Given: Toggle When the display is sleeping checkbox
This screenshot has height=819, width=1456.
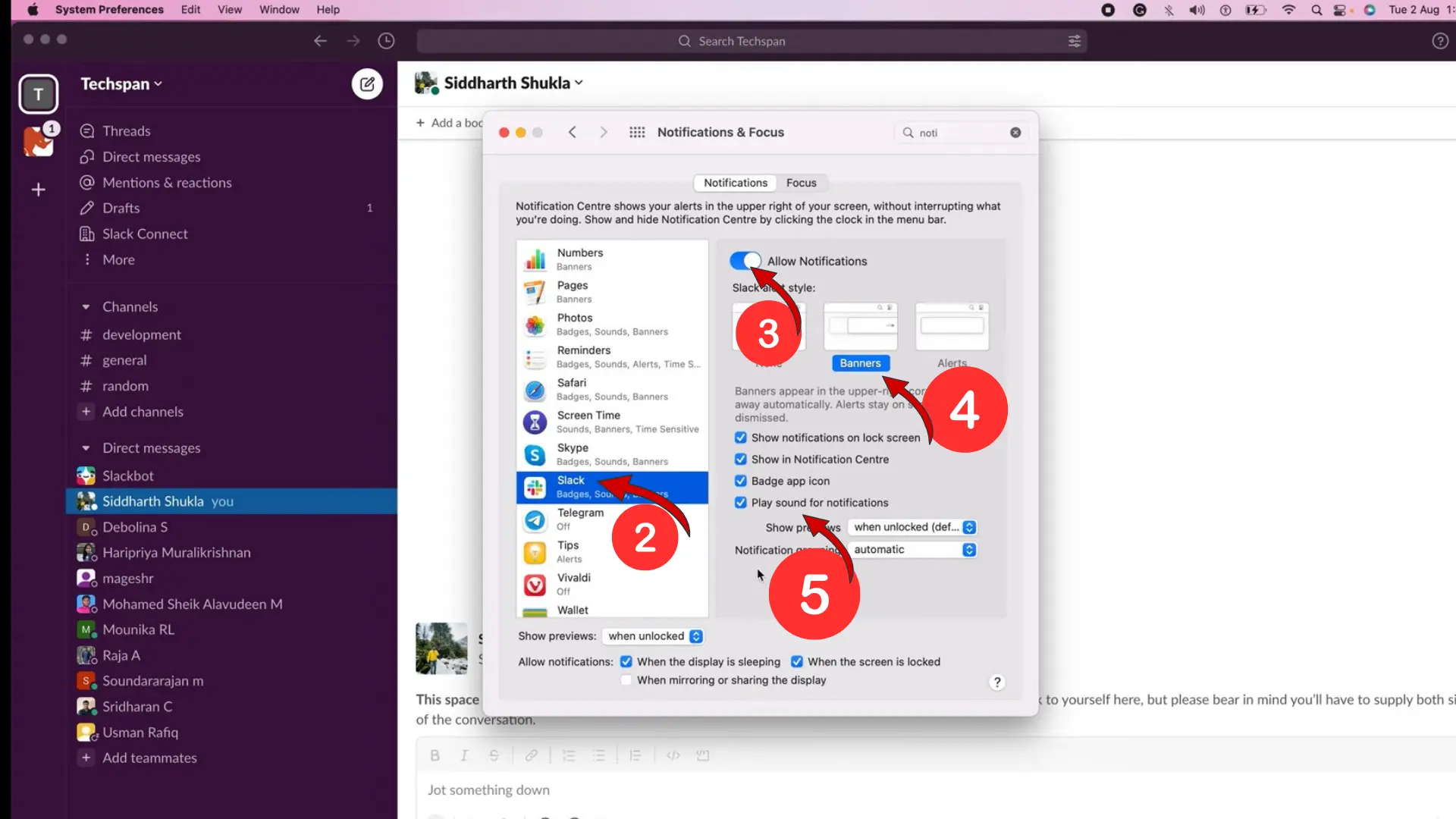Looking at the screenshot, I should click(x=626, y=661).
